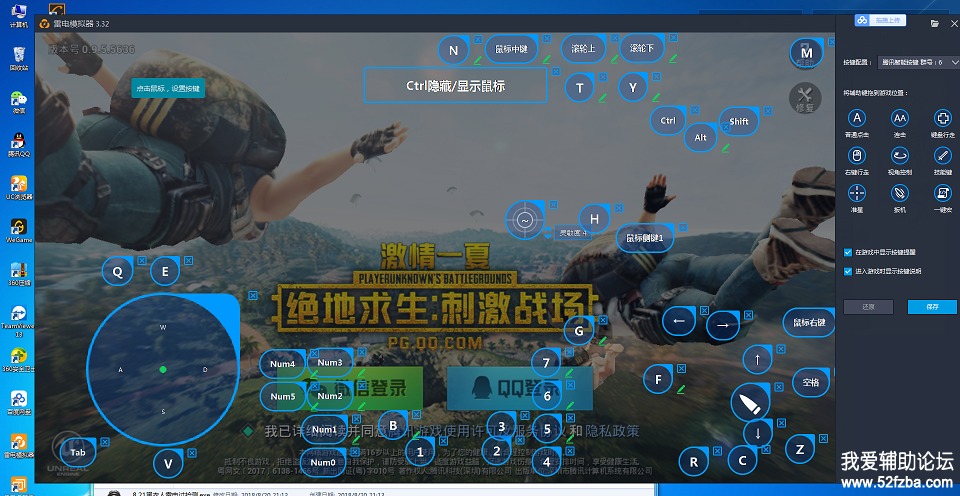The height and width of the screenshot is (496, 960).
Task: Select the 右键行走 mouse tool
Action: click(857, 156)
